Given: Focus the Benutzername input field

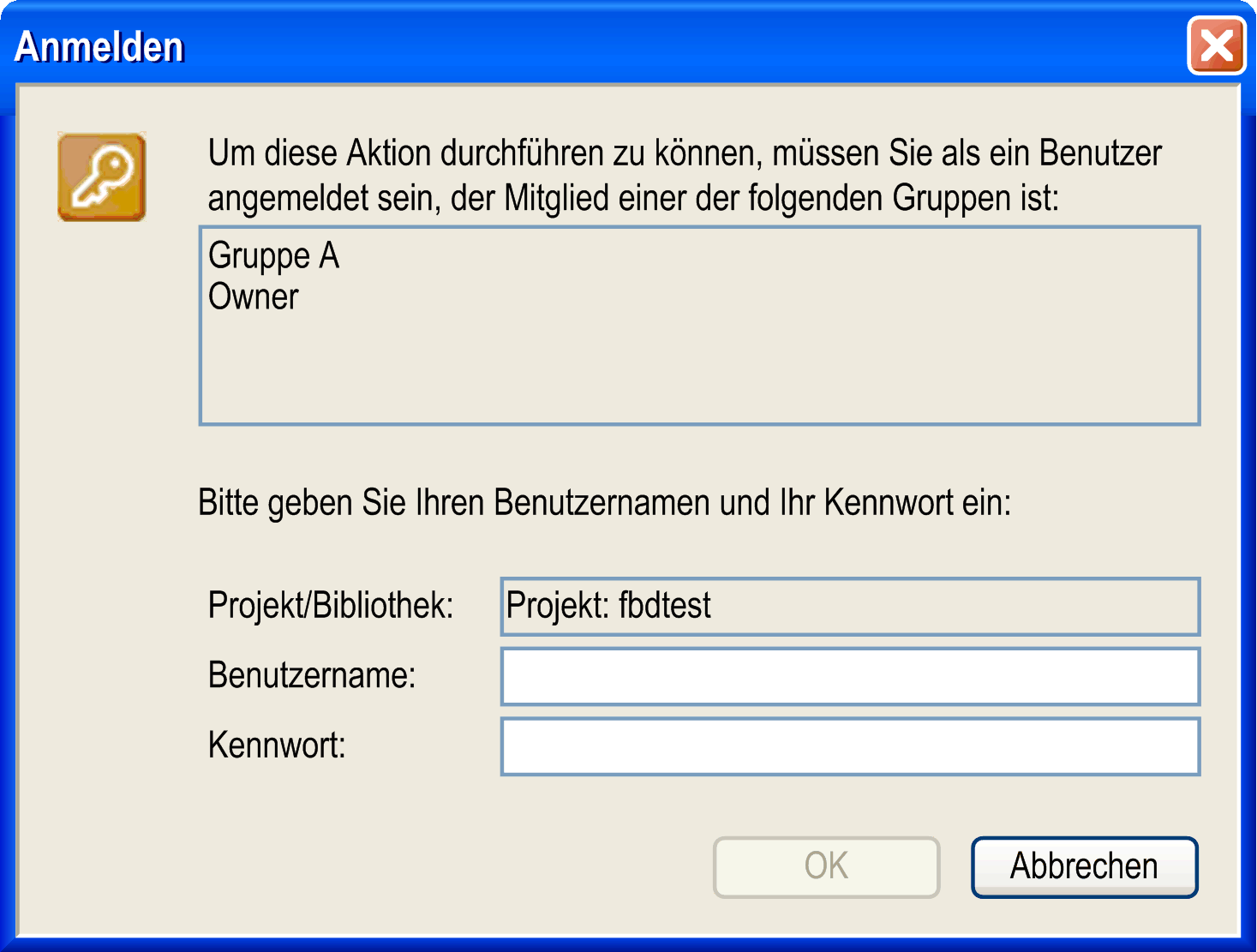Looking at the screenshot, I should coord(850,676).
